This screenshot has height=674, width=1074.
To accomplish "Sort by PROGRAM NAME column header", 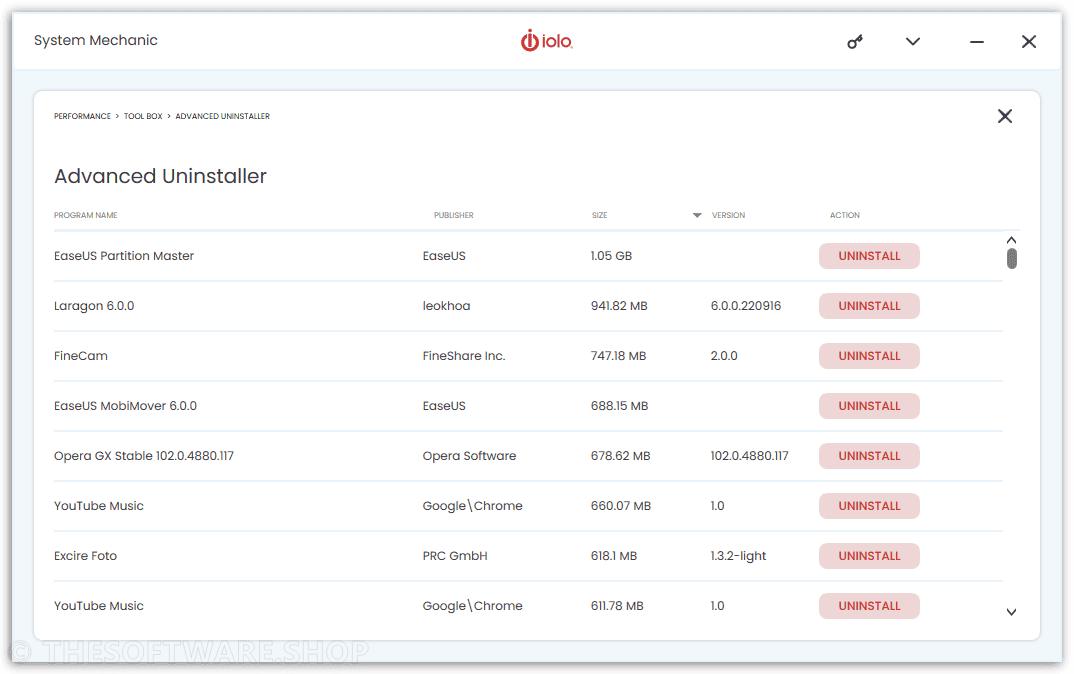I will [86, 215].
